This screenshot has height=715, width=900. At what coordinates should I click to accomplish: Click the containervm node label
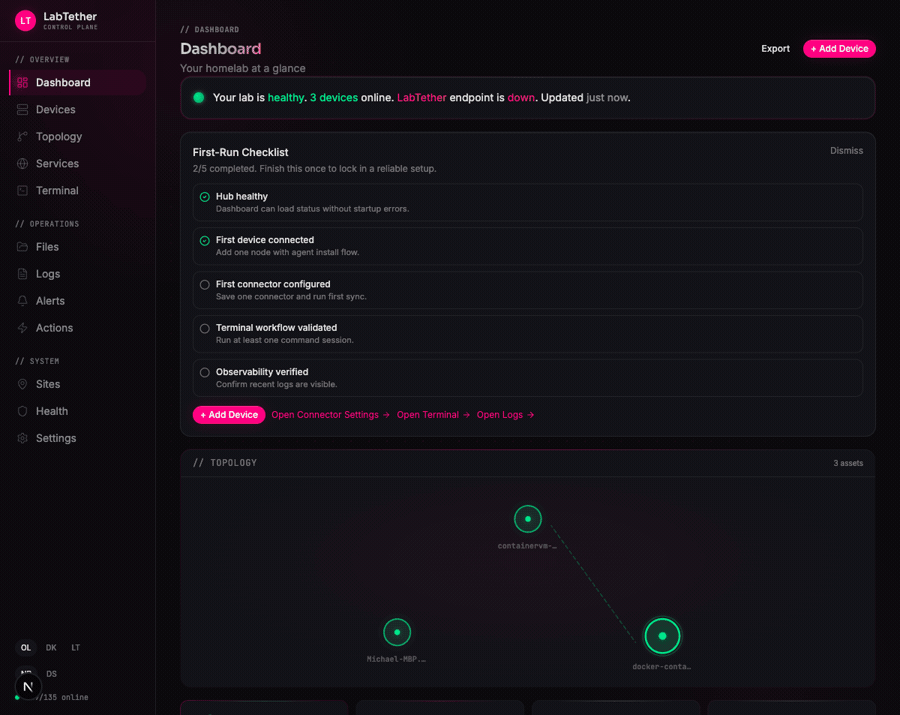pos(527,546)
